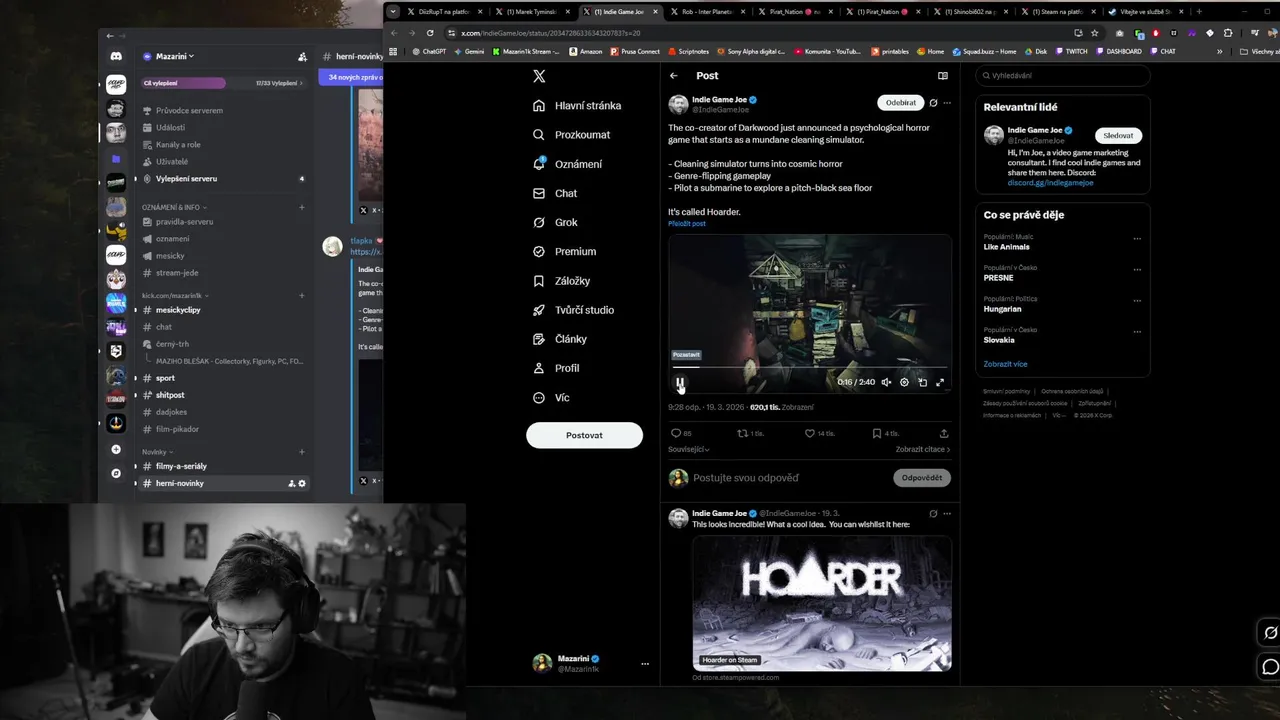The height and width of the screenshot is (720, 1280).
Task: Open Grok in X sidebar
Action: point(555,222)
